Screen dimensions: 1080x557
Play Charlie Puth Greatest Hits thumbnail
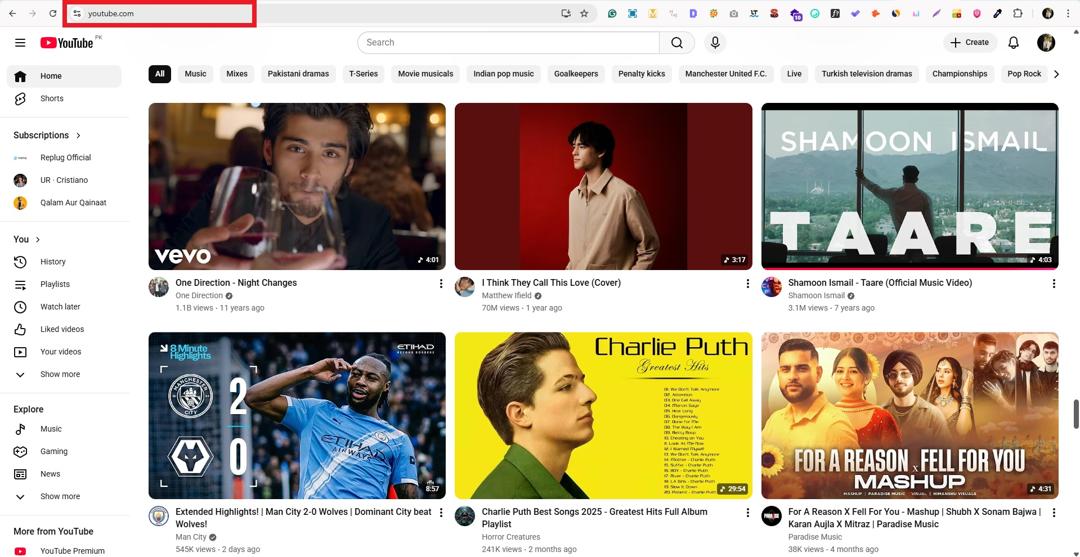tap(603, 416)
